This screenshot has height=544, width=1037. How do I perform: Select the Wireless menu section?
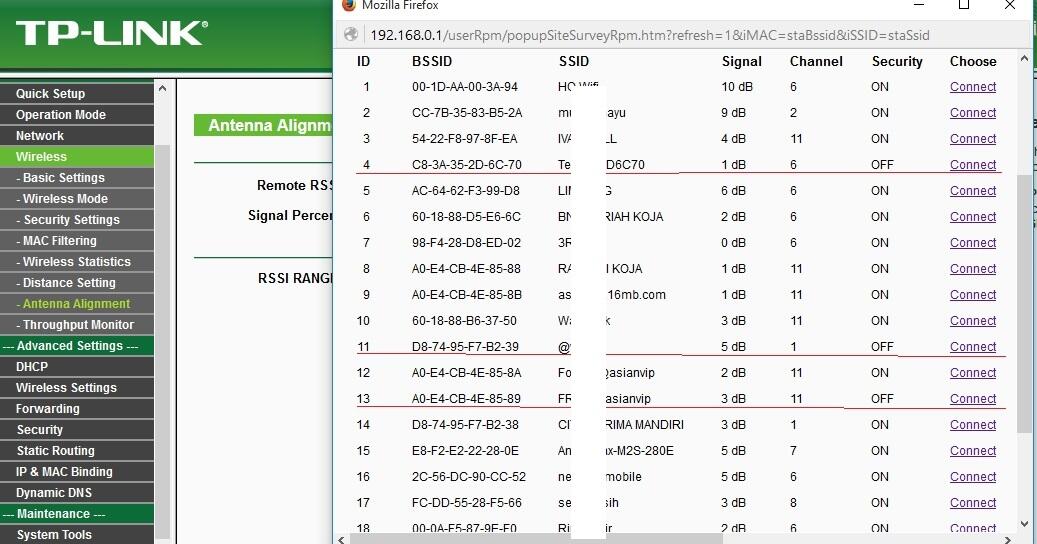pyautogui.click(x=77, y=157)
